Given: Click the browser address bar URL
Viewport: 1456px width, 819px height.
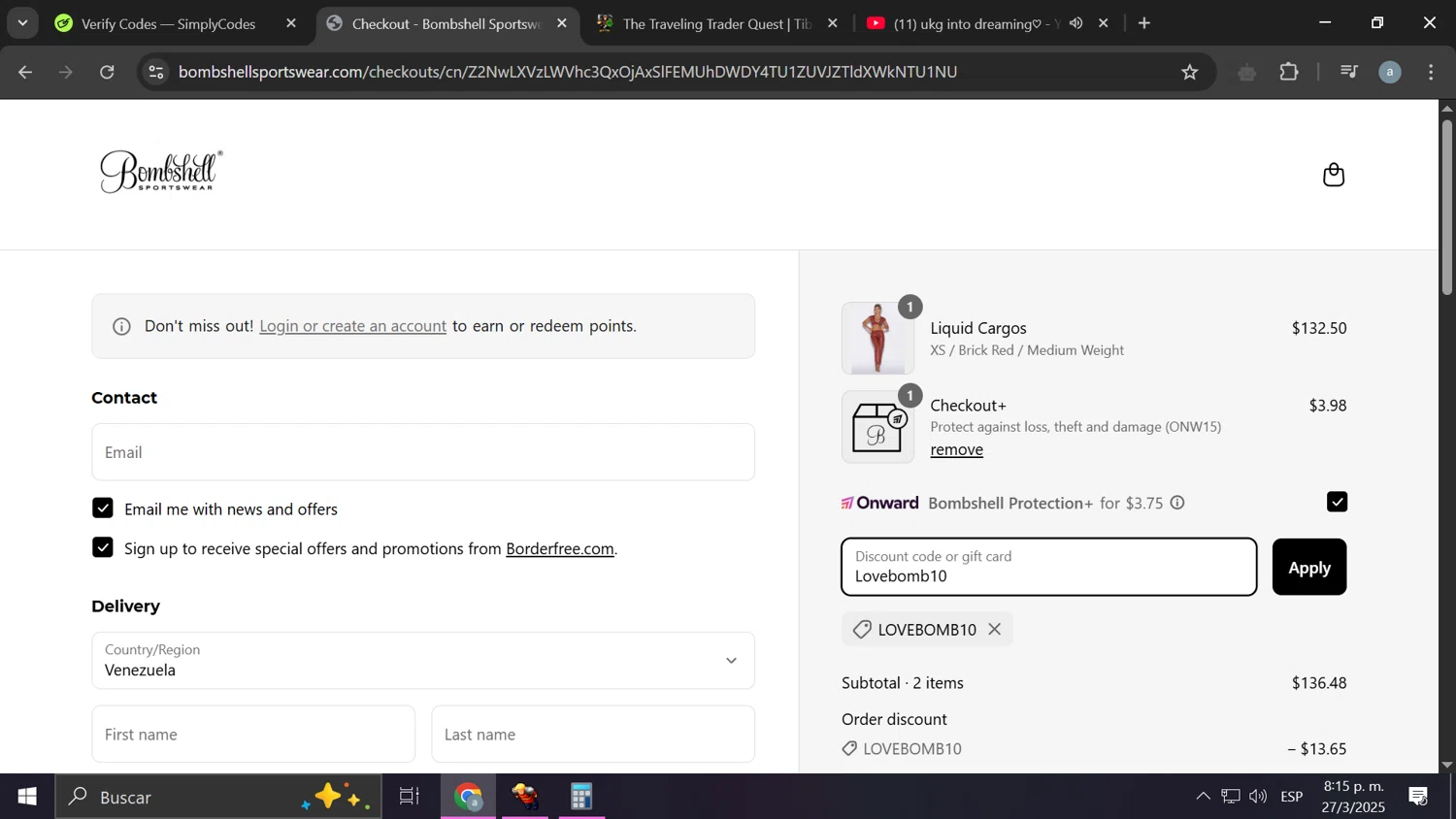Looking at the screenshot, I should [568, 72].
